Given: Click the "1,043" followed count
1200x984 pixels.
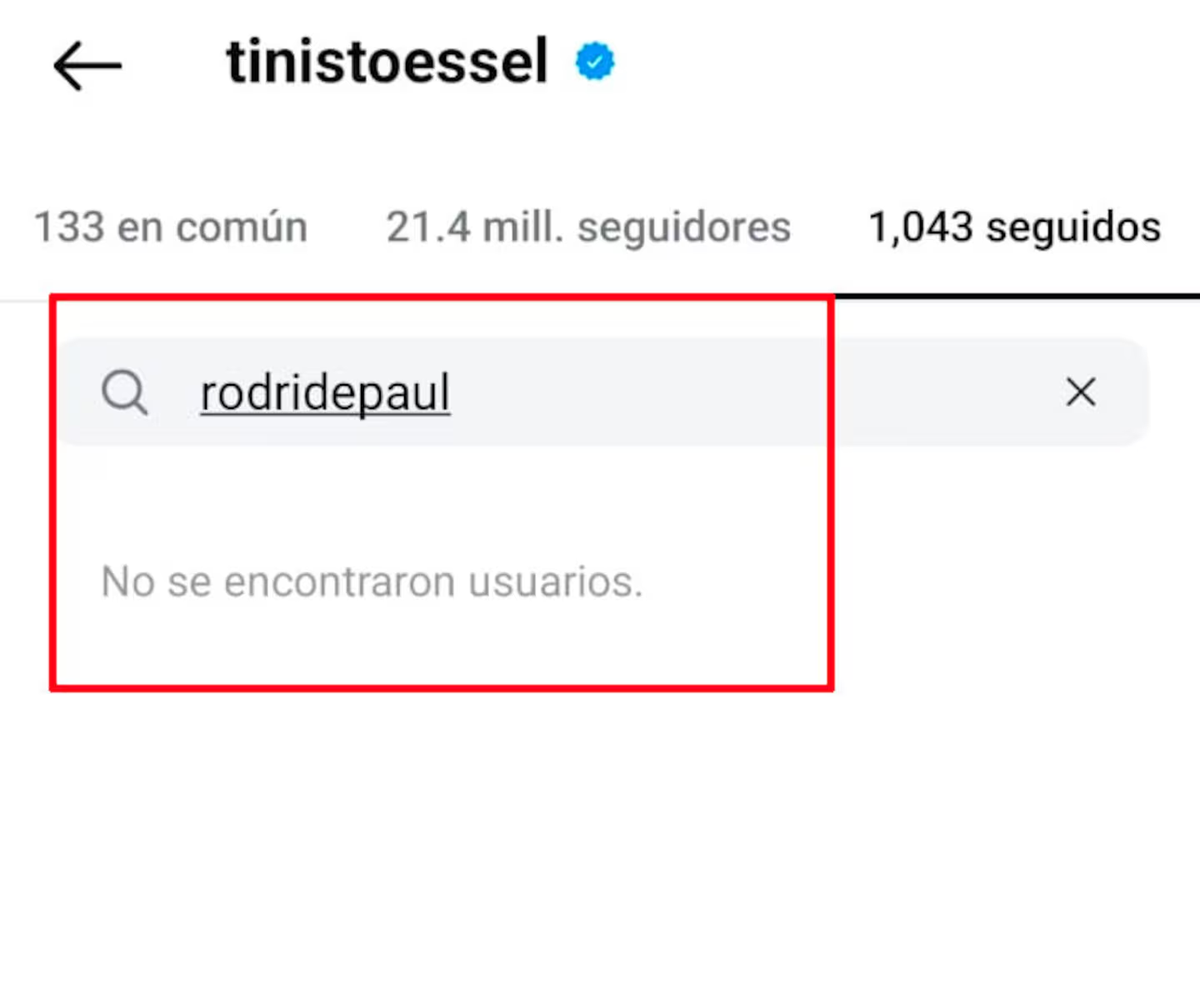Looking at the screenshot, I should [920, 228].
